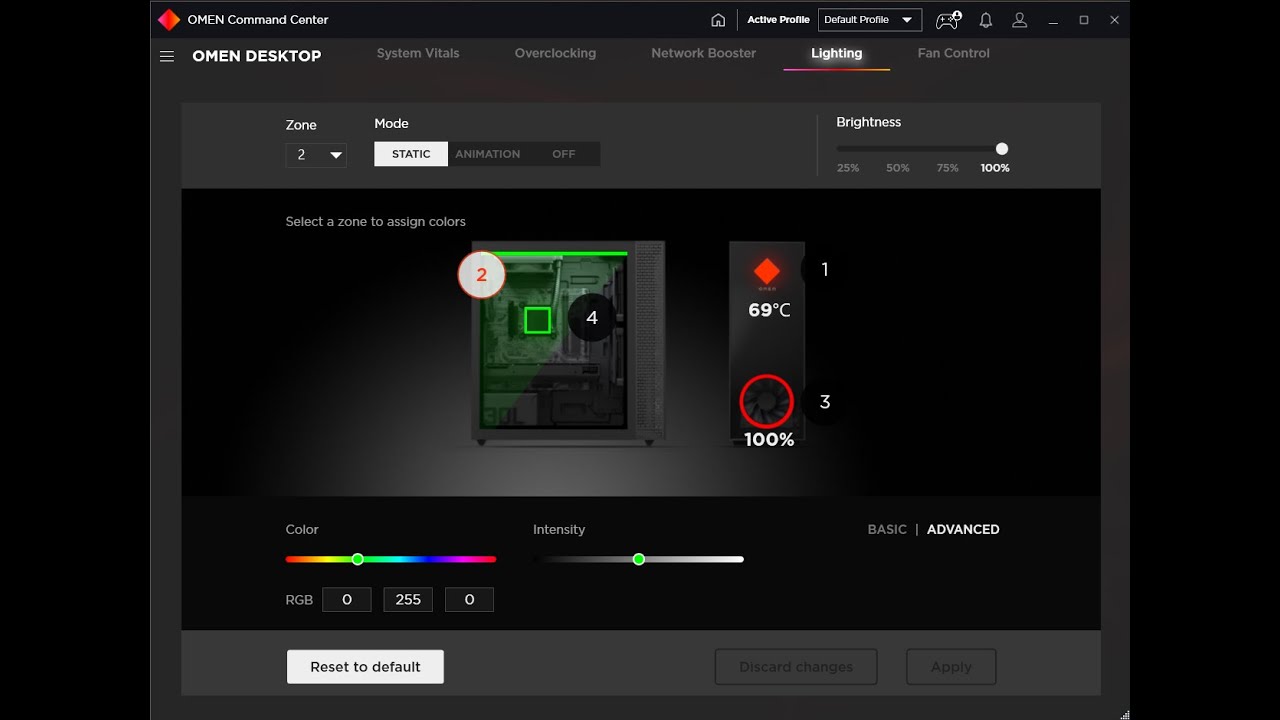
Task: Select lighting zone 3 marker
Action: 824,402
